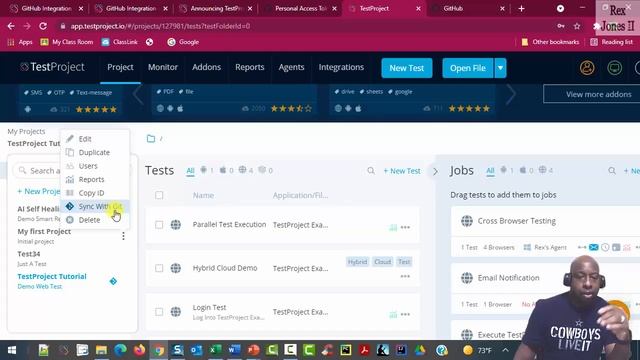Viewport: 640px width, 360px height.
Task: Show hidden system tray icons chevron
Action: [x=505, y=350]
